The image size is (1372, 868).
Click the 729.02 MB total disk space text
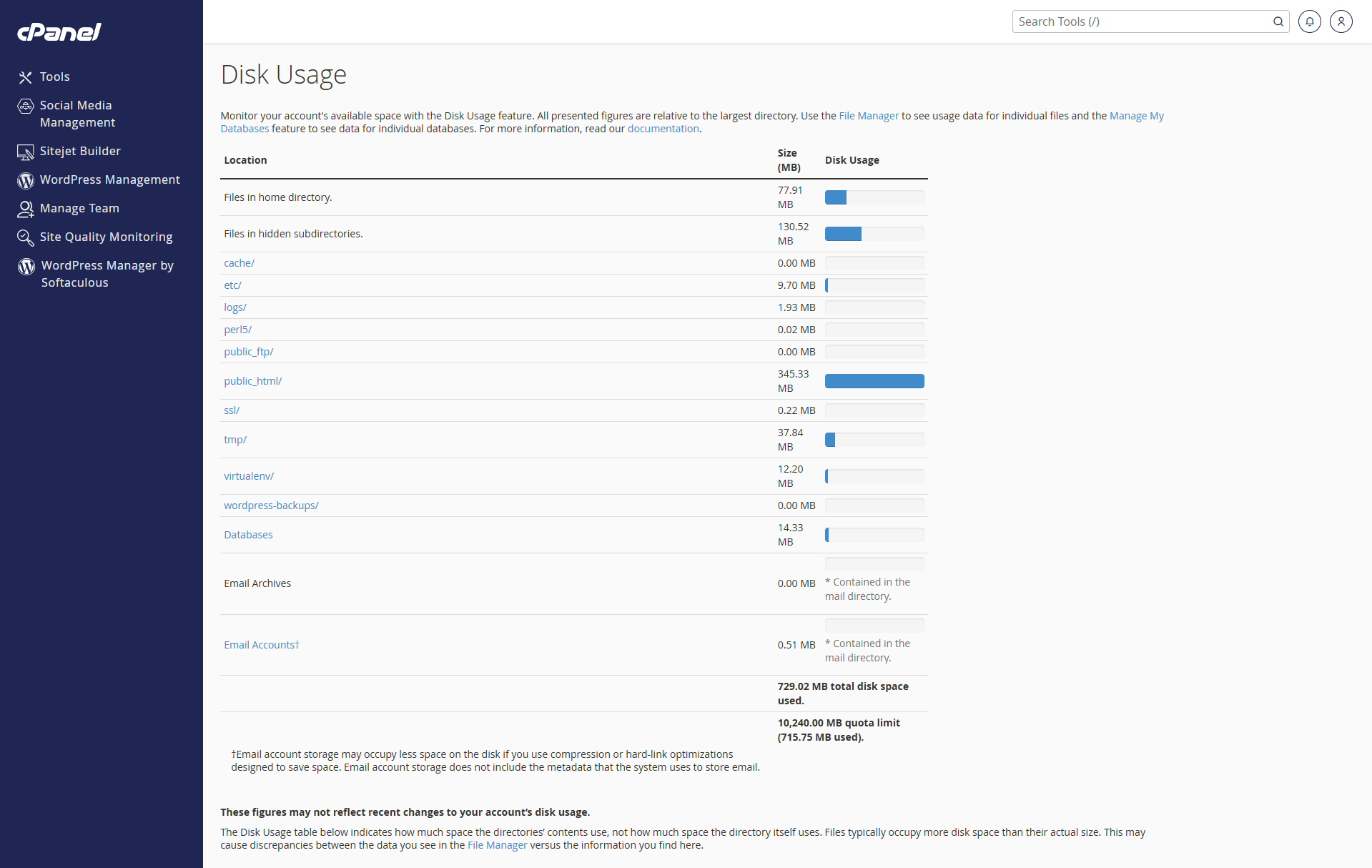click(843, 694)
